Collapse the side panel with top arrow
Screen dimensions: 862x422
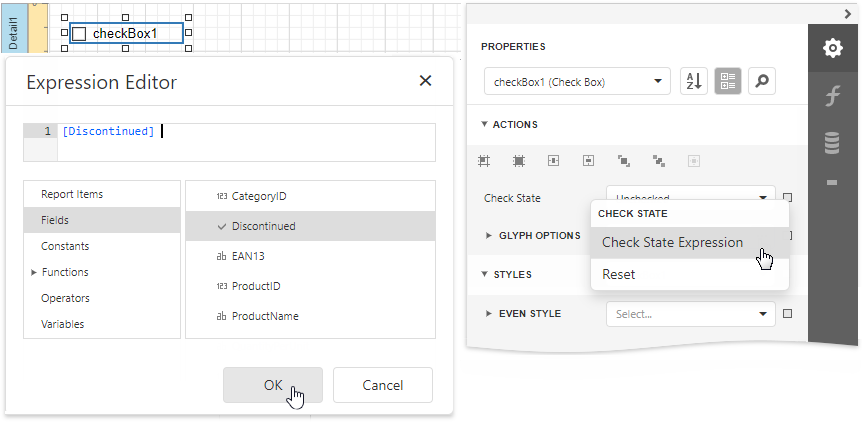[848, 13]
